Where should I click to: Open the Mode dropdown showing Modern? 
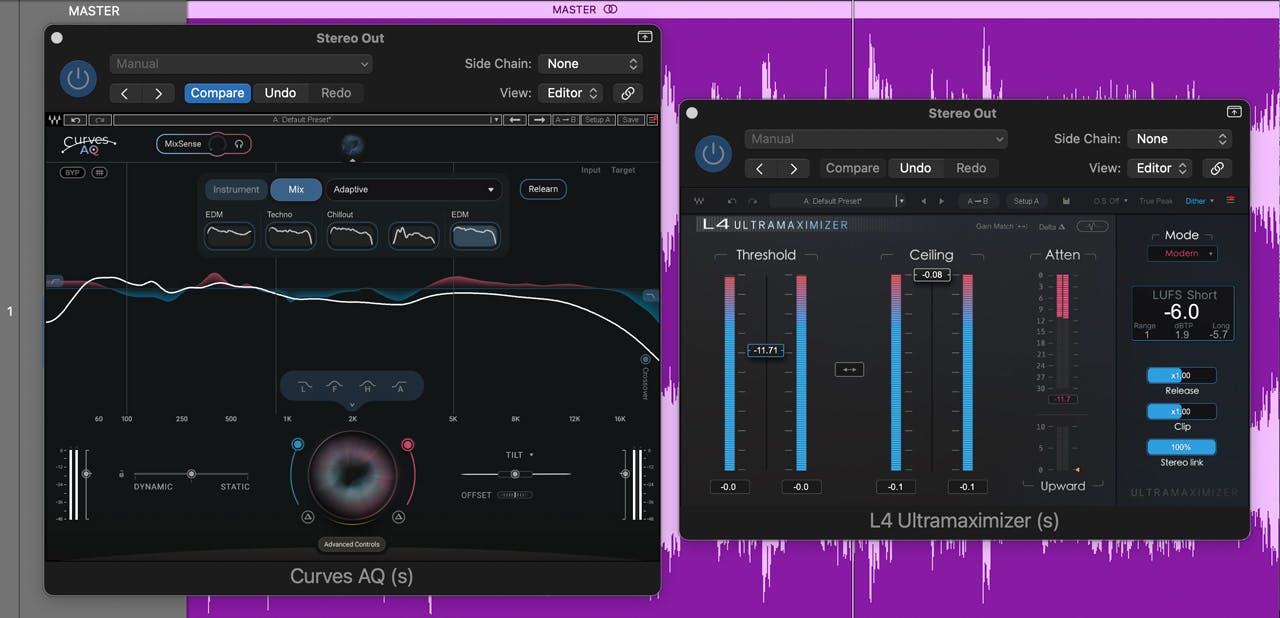(x=1181, y=254)
